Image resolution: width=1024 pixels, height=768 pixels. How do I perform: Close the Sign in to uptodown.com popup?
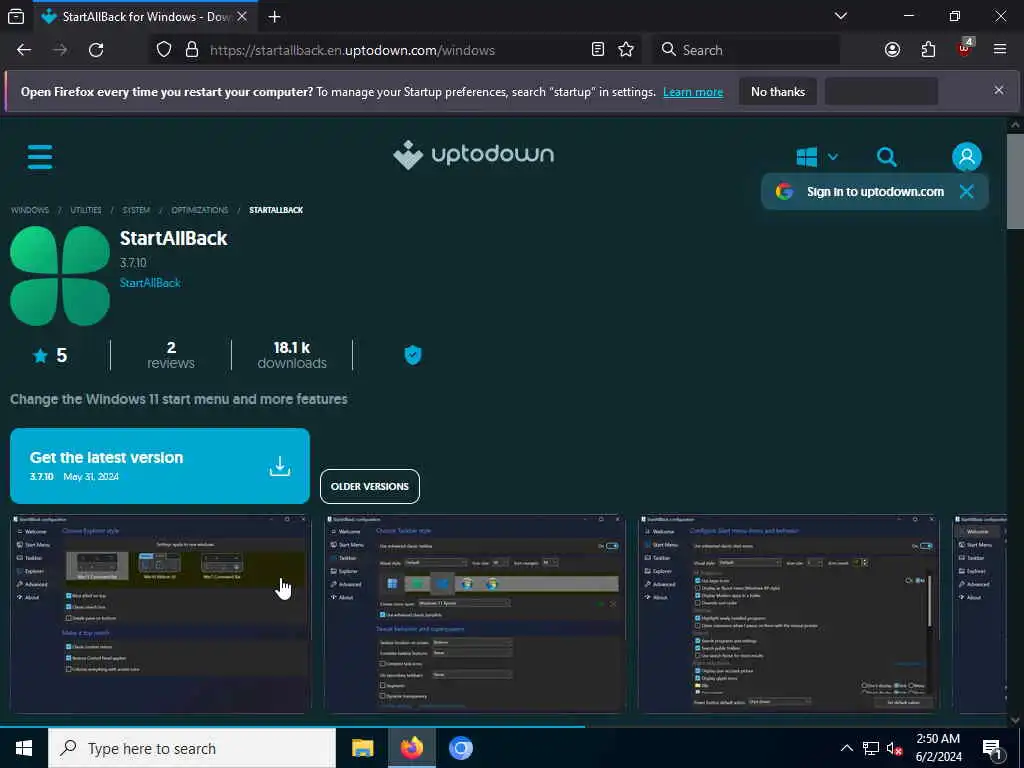click(967, 191)
